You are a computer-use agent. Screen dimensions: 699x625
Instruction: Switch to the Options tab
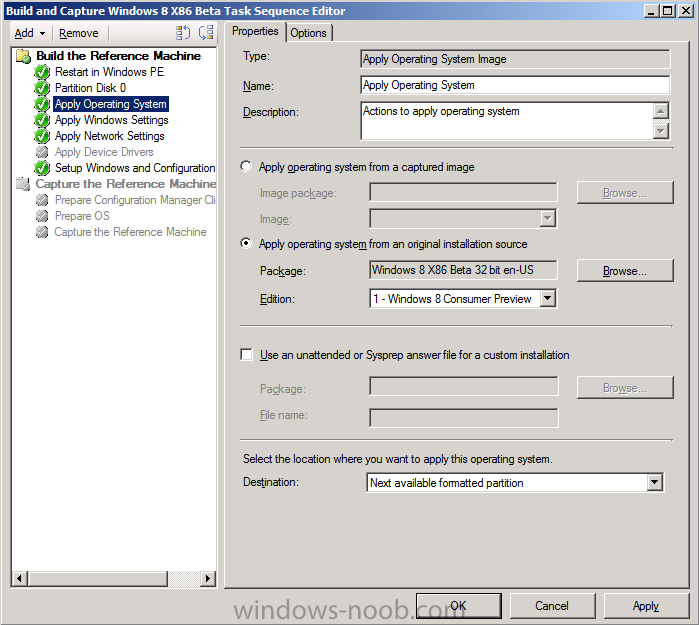coord(308,33)
